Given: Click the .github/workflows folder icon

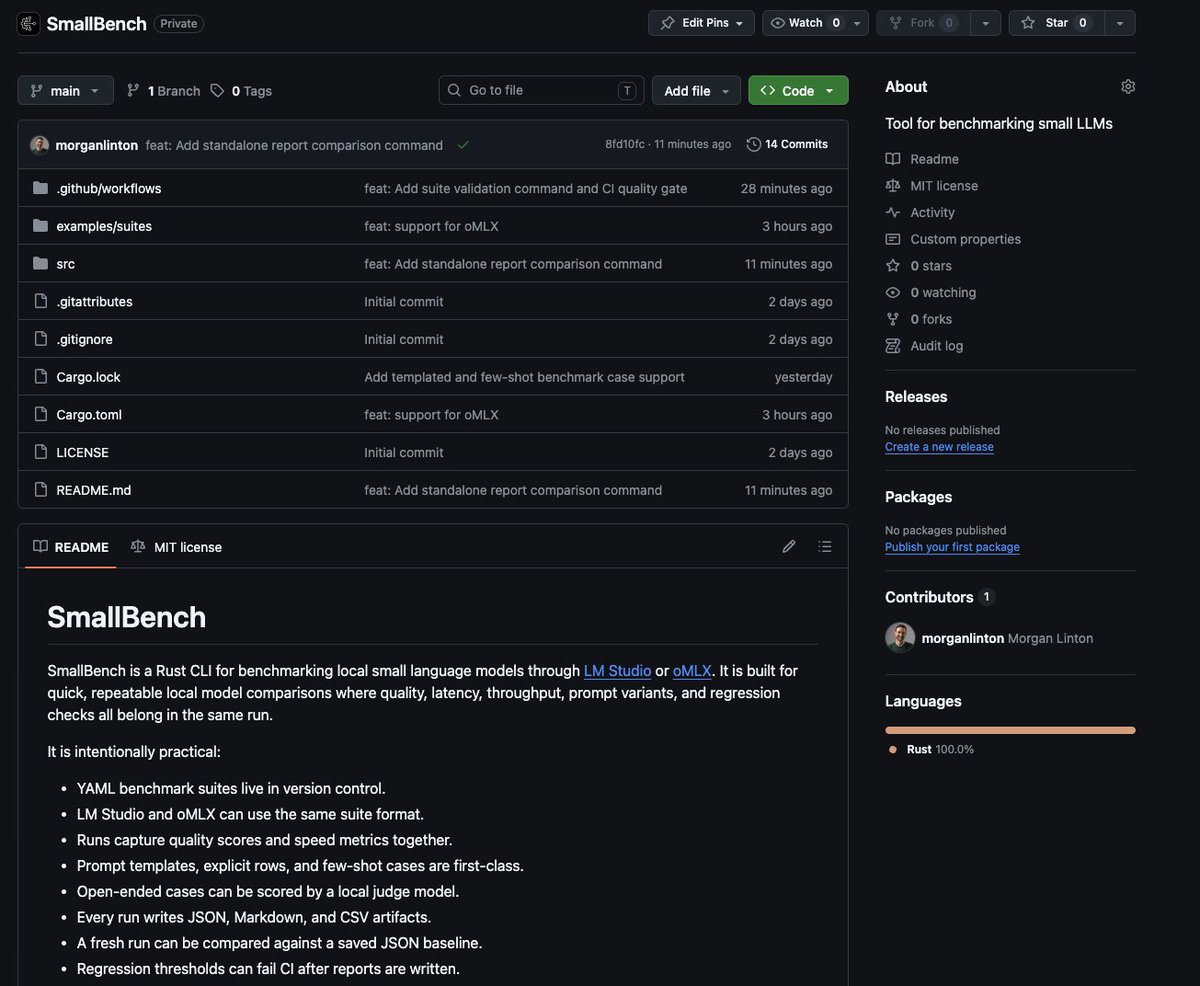Looking at the screenshot, I should 40,188.
